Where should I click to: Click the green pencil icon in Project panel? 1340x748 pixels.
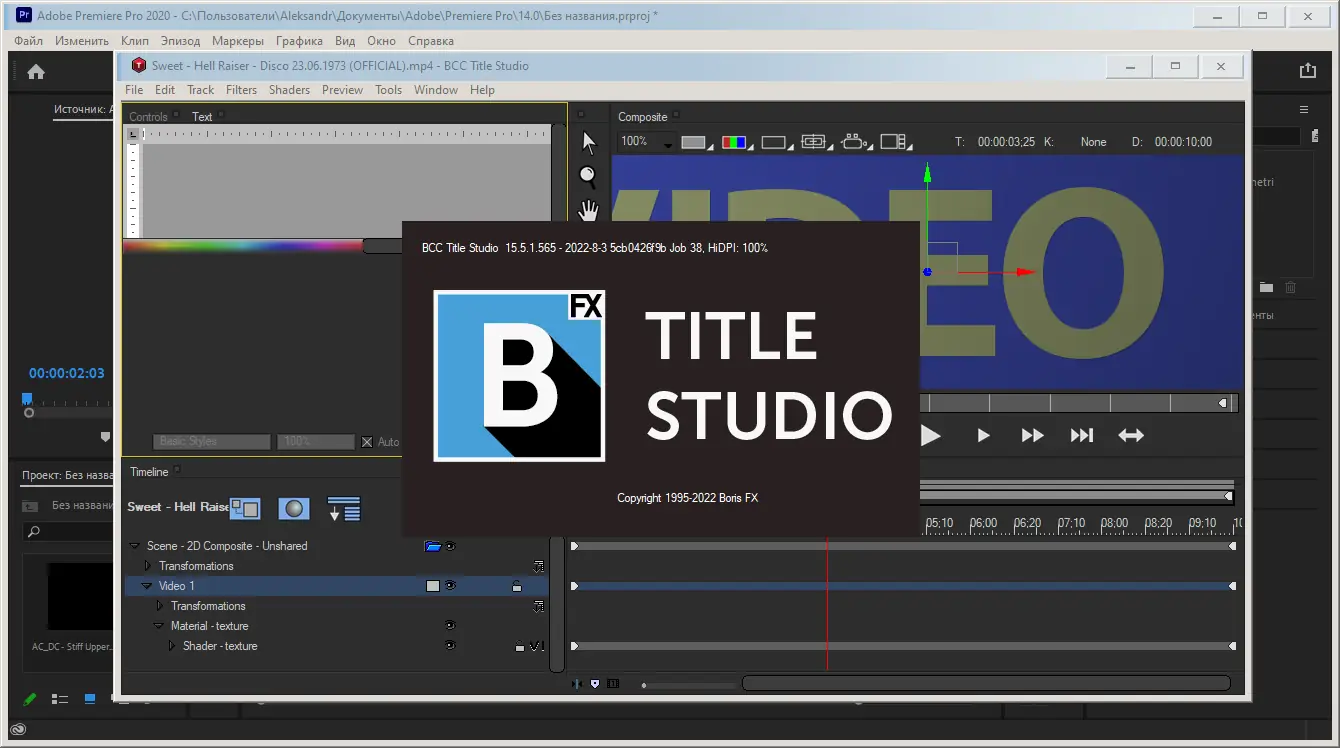[30, 699]
